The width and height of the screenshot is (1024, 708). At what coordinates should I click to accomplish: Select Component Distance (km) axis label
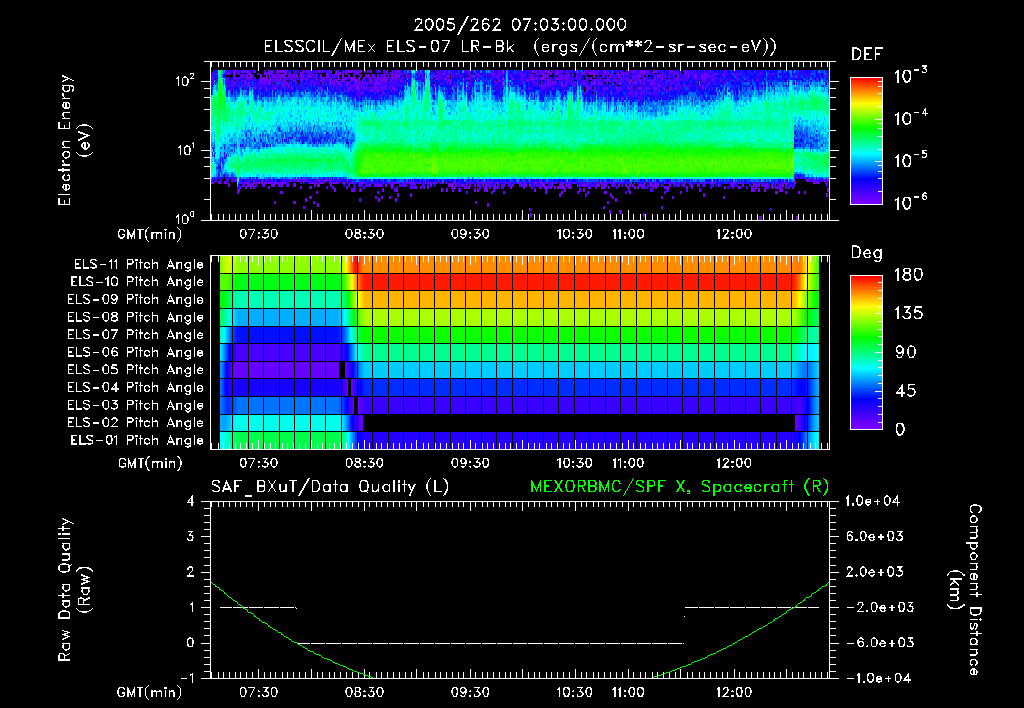coord(965,590)
